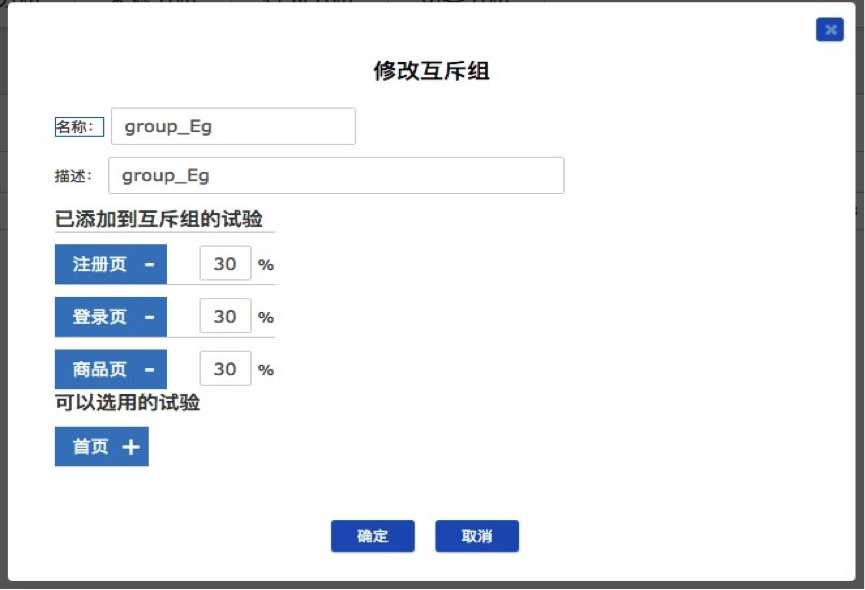The image size is (865, 590).
Task: Remove 注册页 using its minus icon
Action: [x=149, y=265]
